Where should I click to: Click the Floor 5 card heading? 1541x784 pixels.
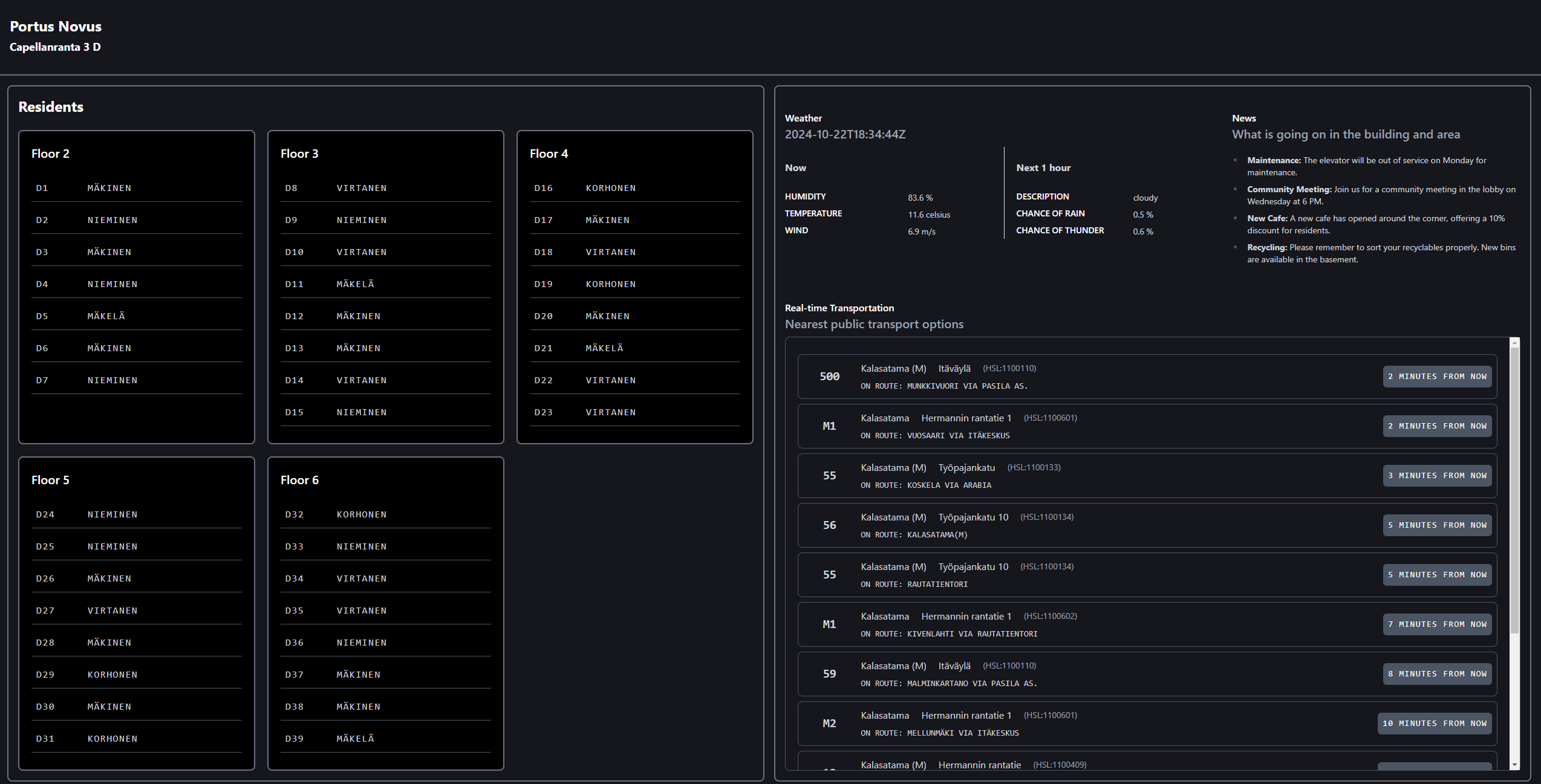[x=50, y=480]
